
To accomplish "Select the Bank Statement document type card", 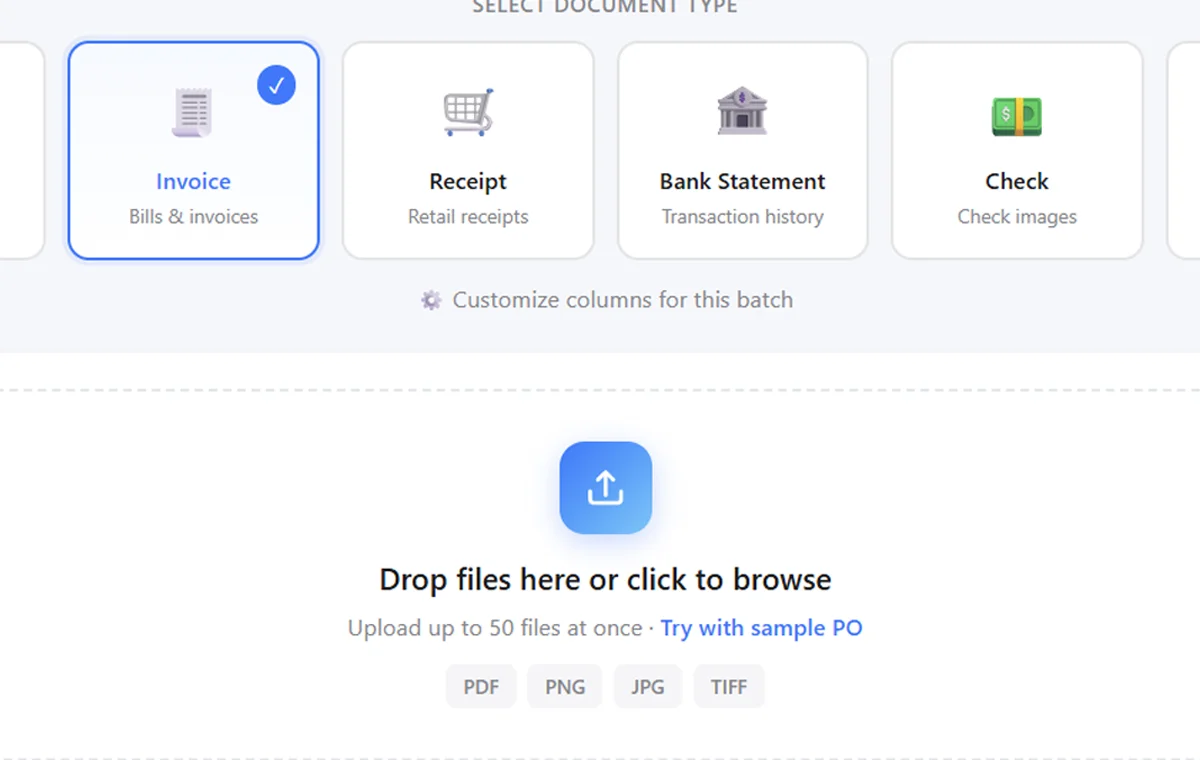I will coord(742,150).
